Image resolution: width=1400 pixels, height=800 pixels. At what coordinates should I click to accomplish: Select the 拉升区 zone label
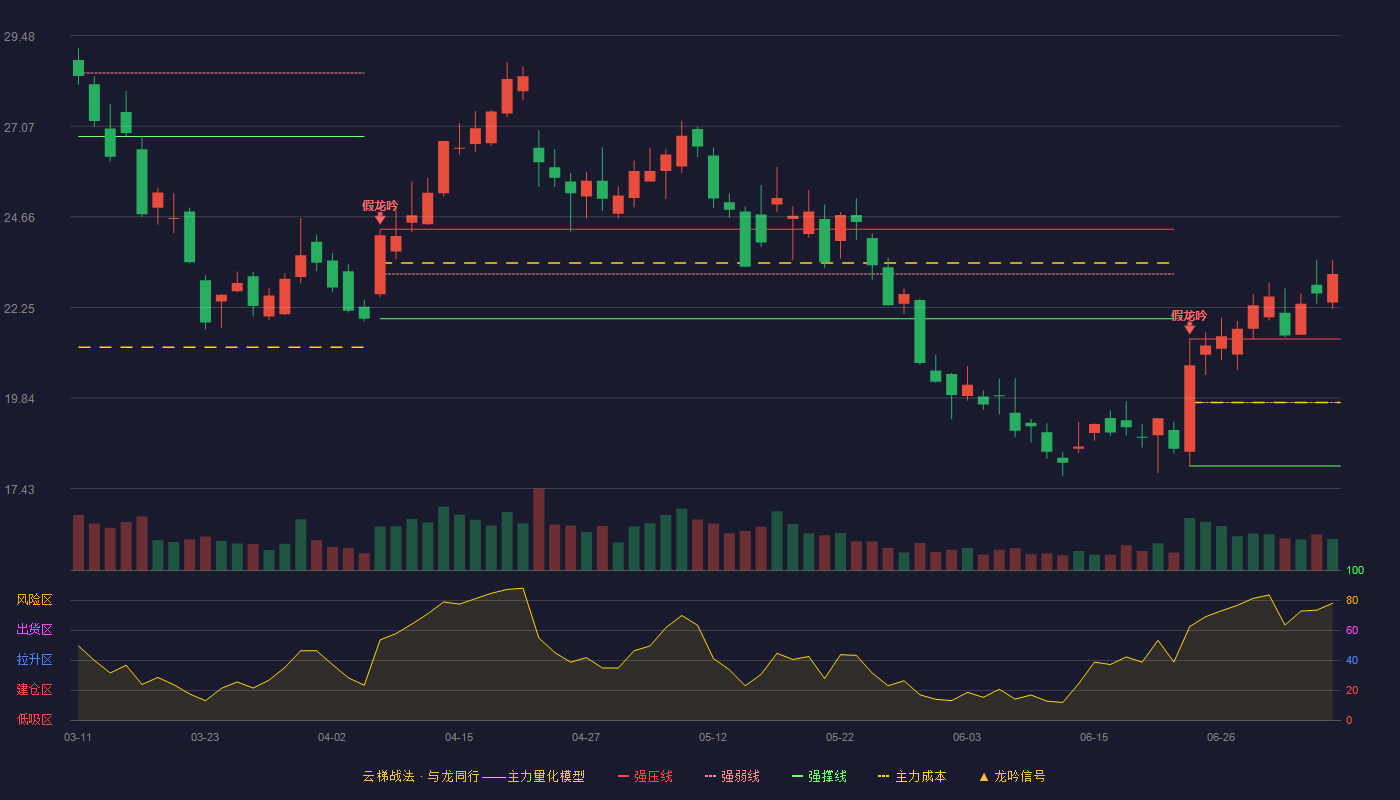coord(34,660)
